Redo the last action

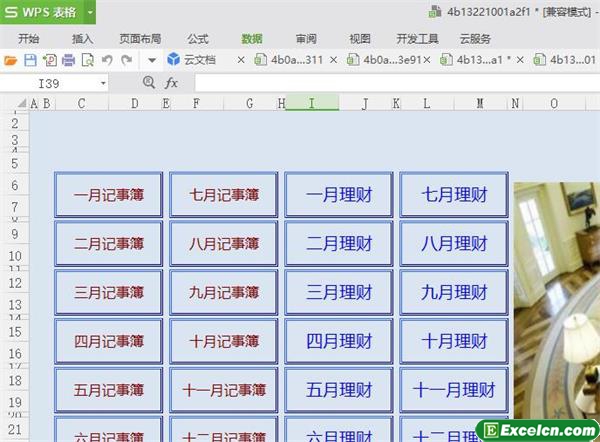pyautogui.click(x=126, y=60)
